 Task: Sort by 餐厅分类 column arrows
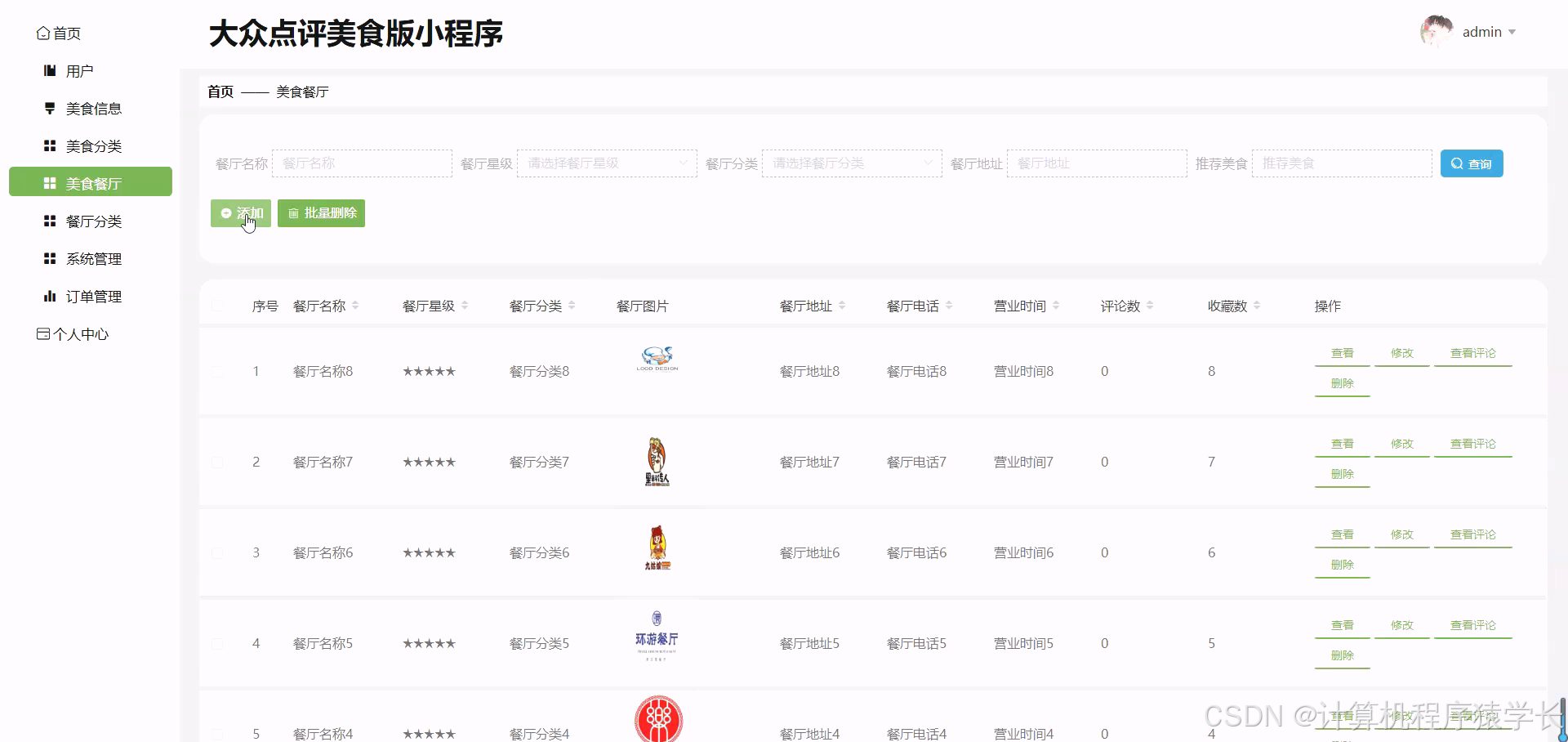click(x=572, y=306)
